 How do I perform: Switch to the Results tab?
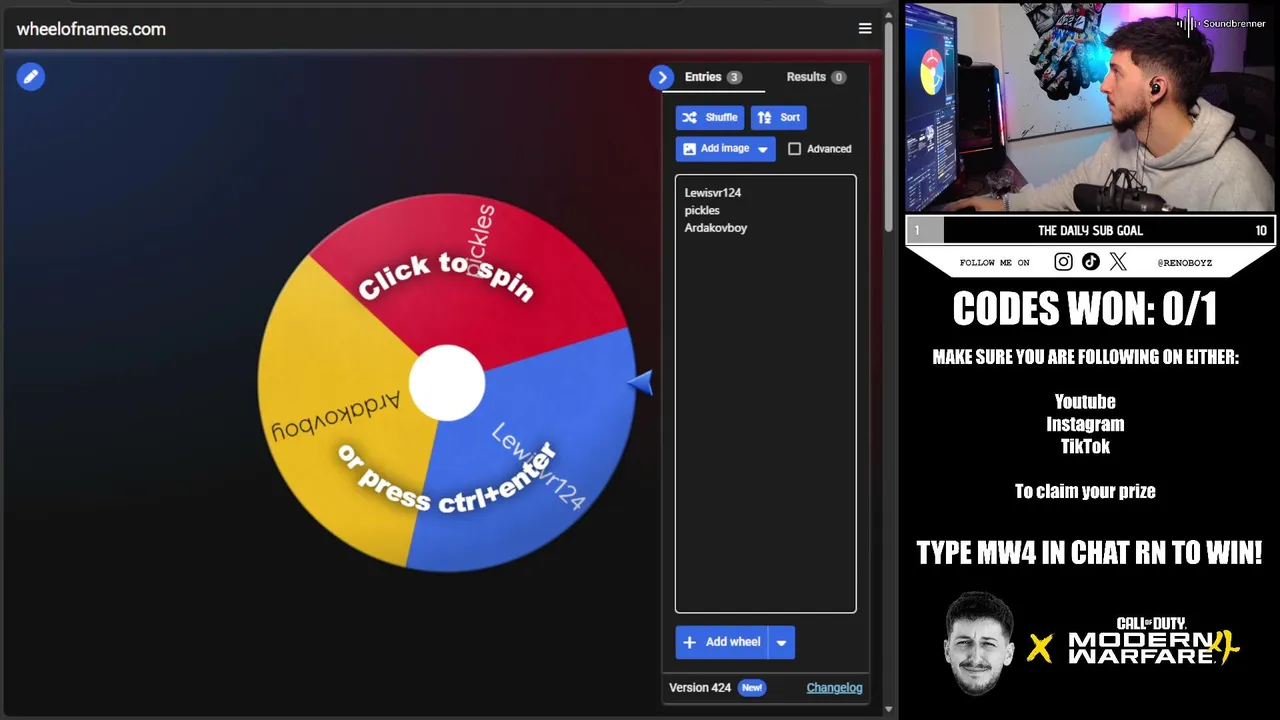tap(816, 77)
